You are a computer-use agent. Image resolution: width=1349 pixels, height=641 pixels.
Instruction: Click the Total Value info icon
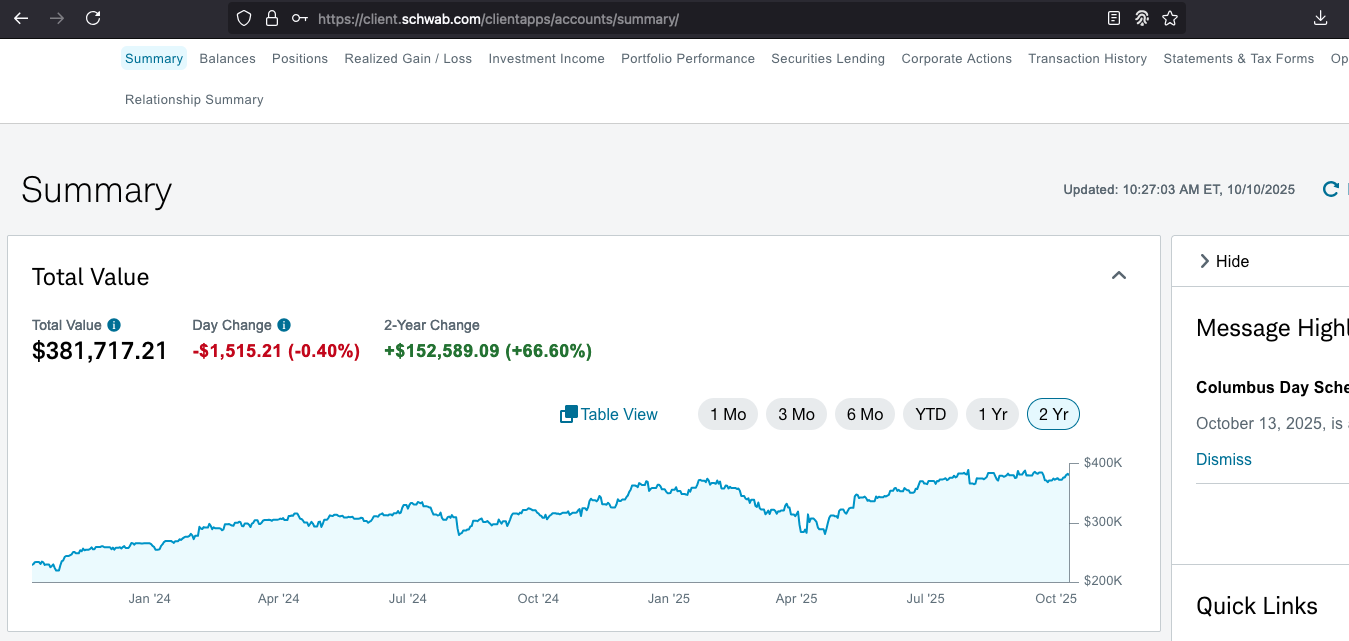(x=114, y=325)
